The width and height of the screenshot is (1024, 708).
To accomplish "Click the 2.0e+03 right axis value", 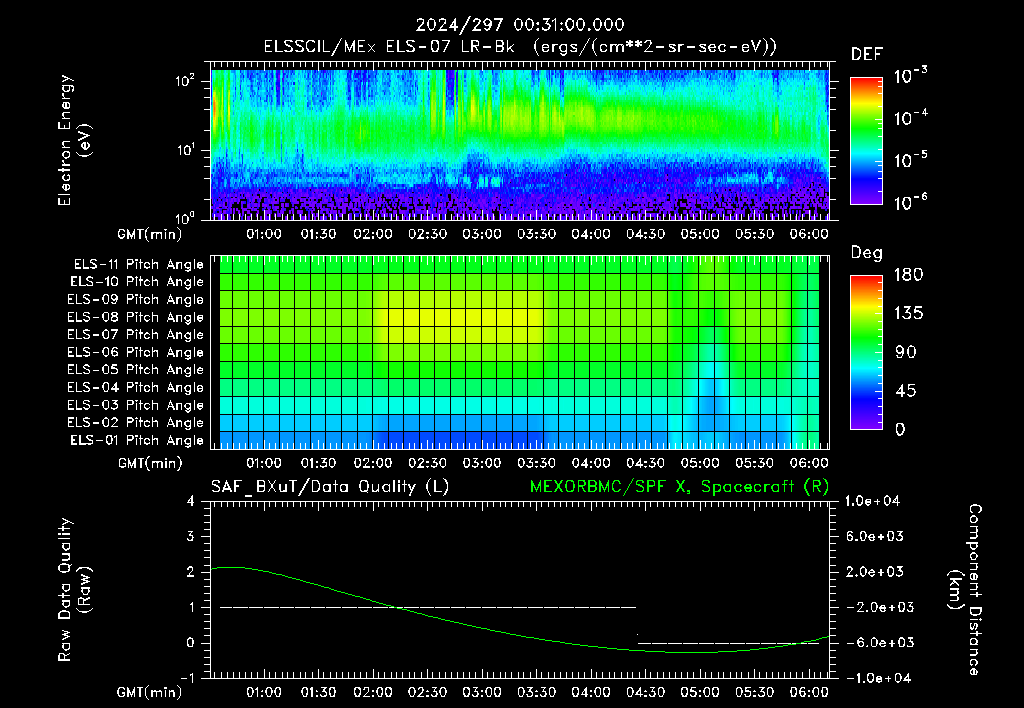I will (x=875, y=572).
